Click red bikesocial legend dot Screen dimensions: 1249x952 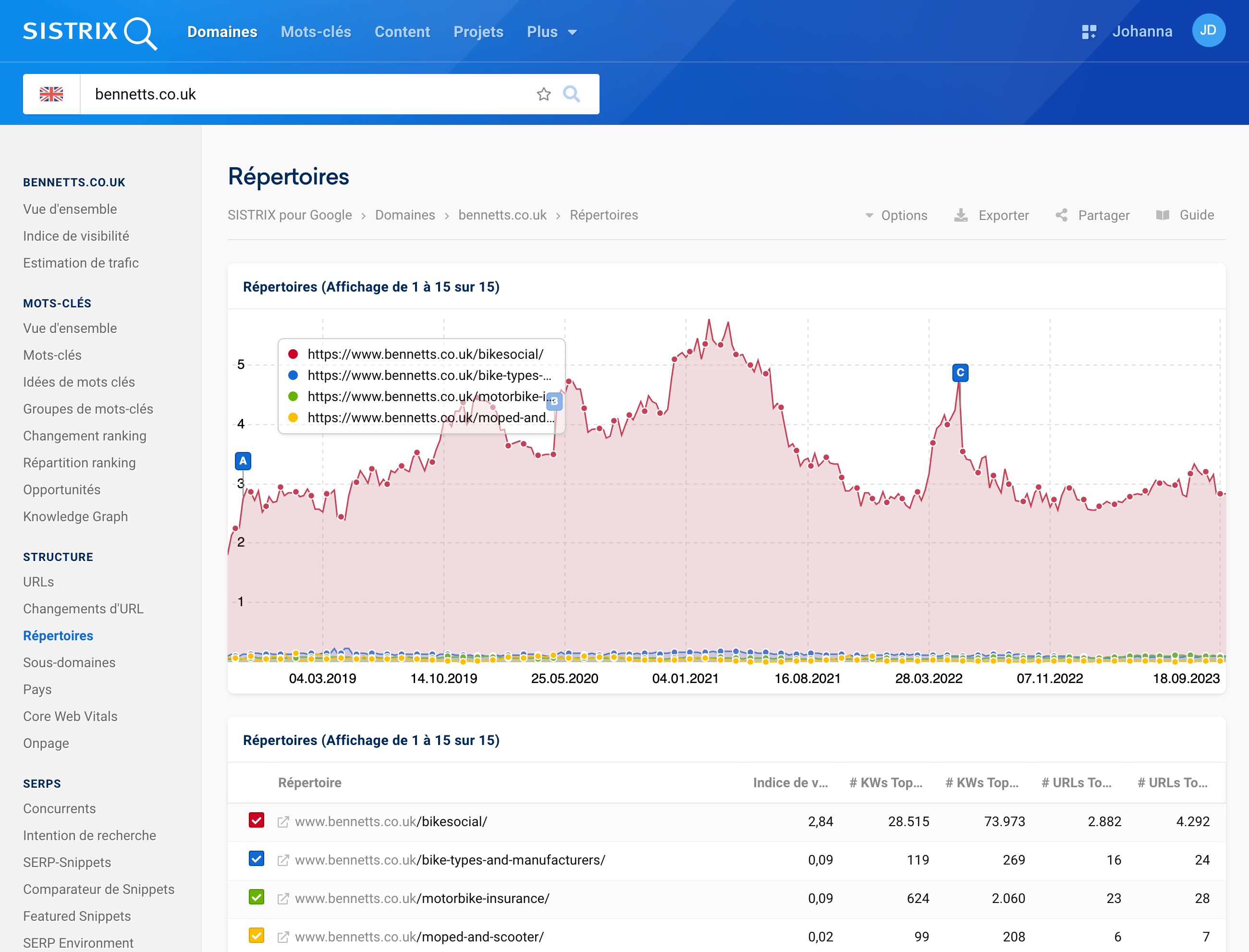click(293, 354)
